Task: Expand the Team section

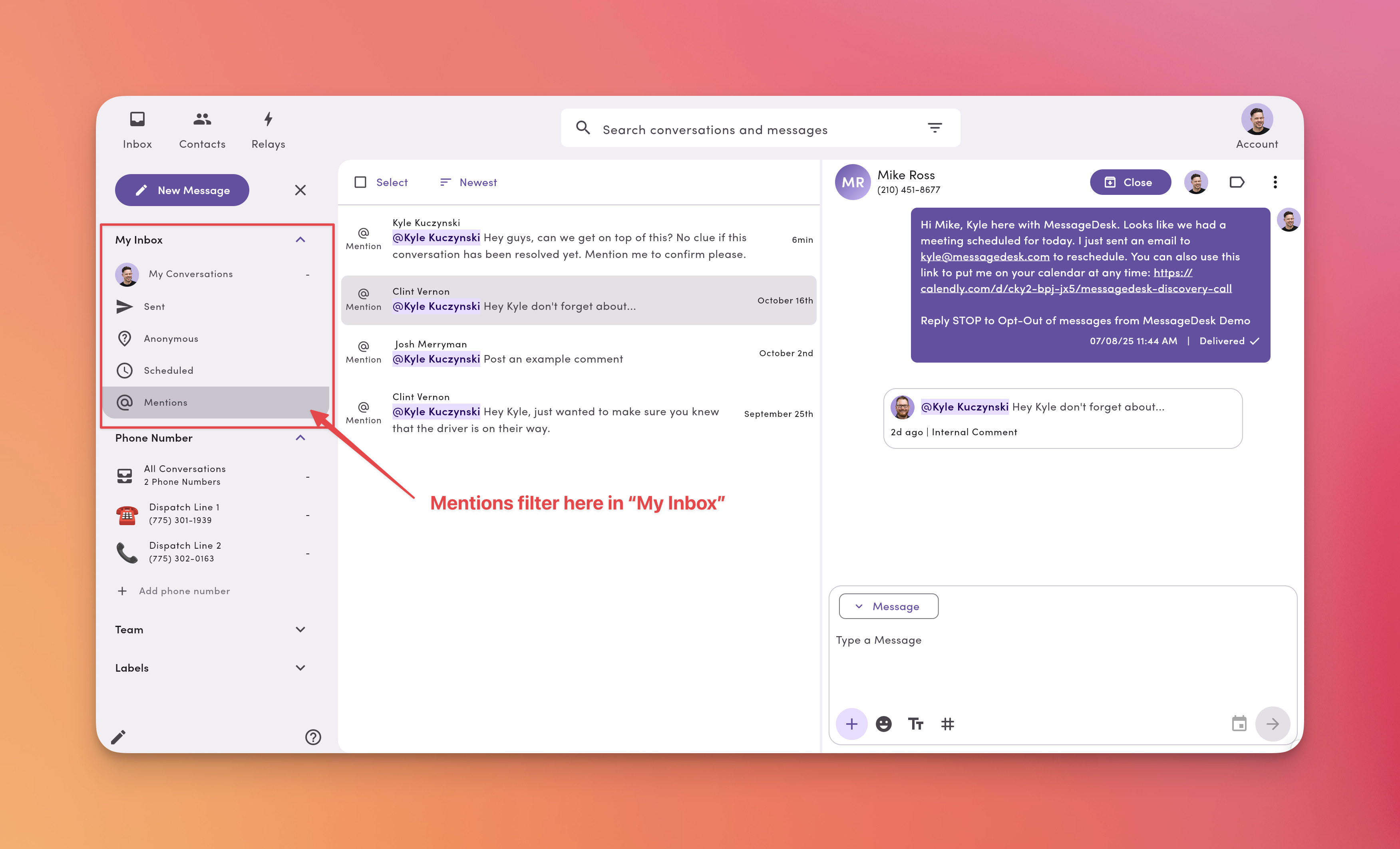Action: pyautogui.click(x=300, y=629)
